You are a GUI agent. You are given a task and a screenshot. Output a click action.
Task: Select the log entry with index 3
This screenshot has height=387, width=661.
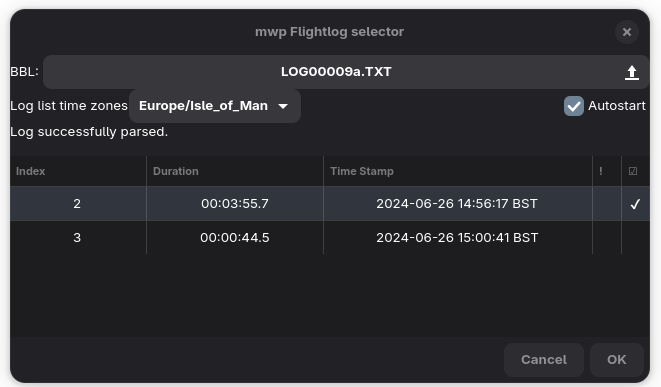pos(330,238)
